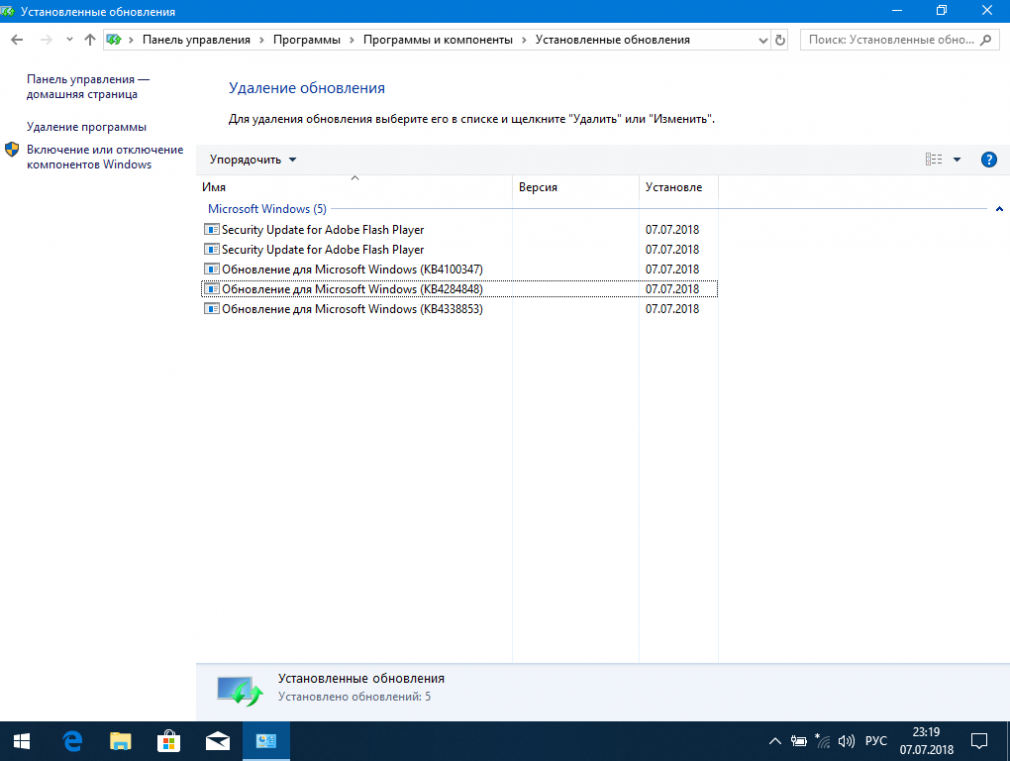Open the clock and calendar flyout
The height and width of the screenshot is (761, 1010).
tap(926, 741)
